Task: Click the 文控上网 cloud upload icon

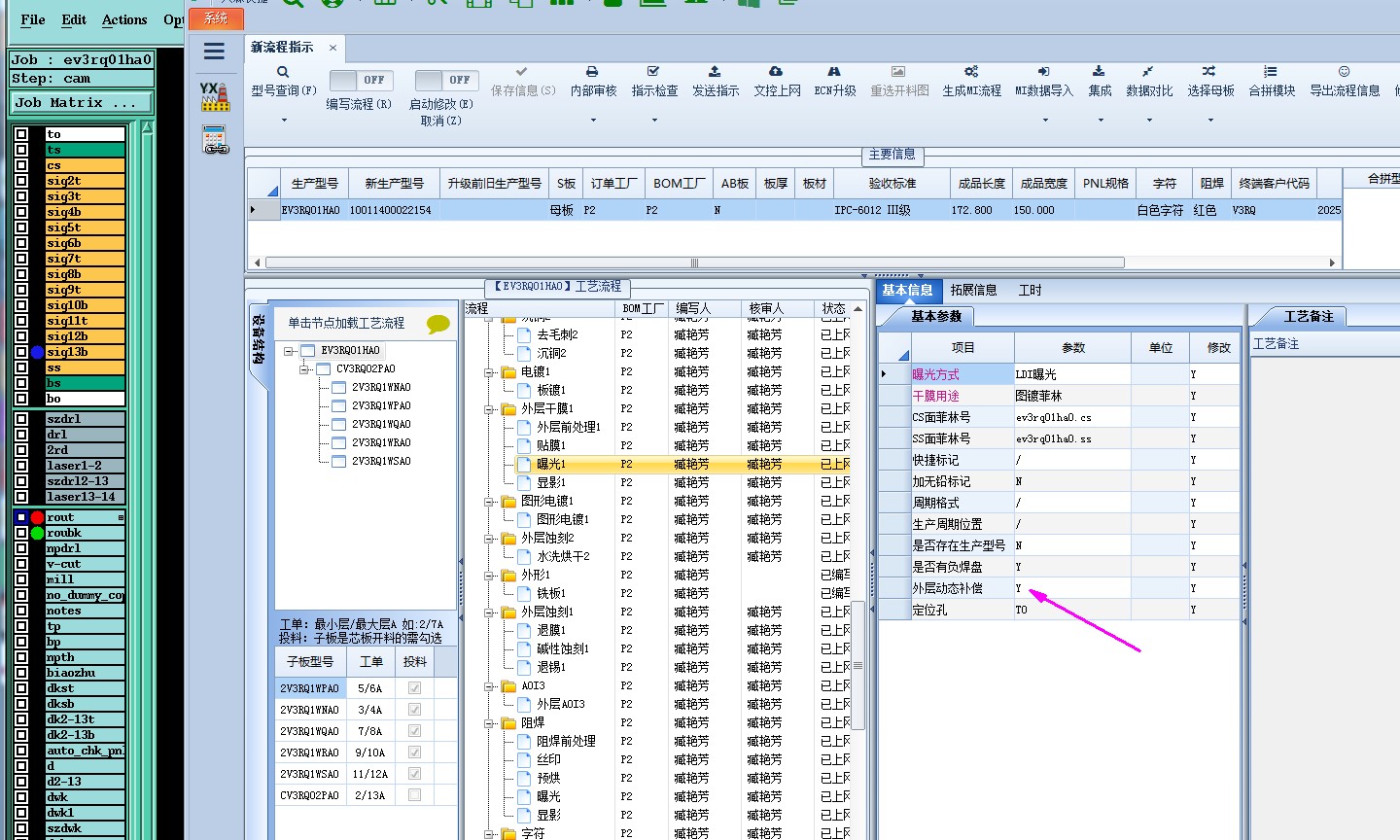Action: (776, 72)
